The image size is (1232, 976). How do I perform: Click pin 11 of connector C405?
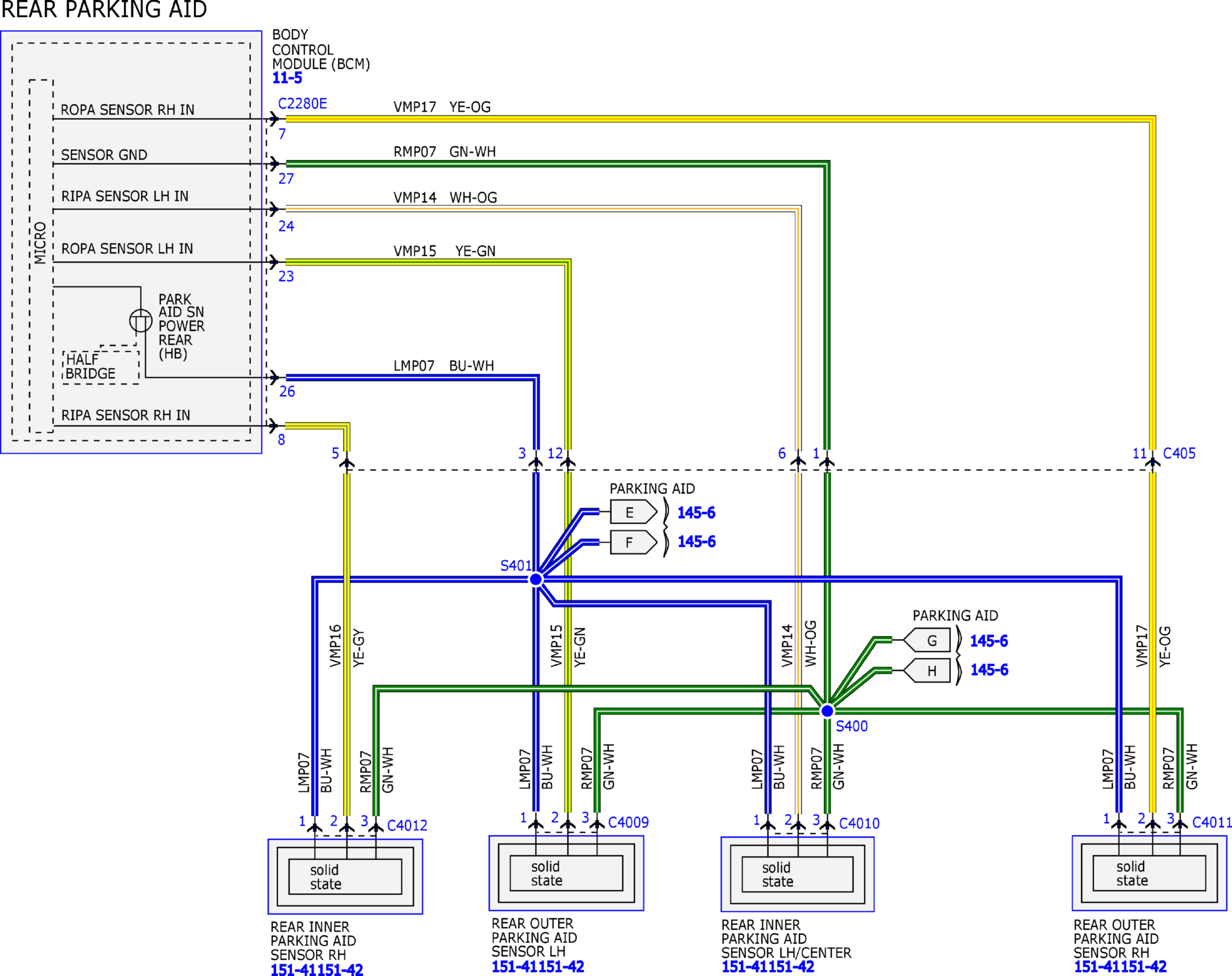click(x=1139, y=453)
